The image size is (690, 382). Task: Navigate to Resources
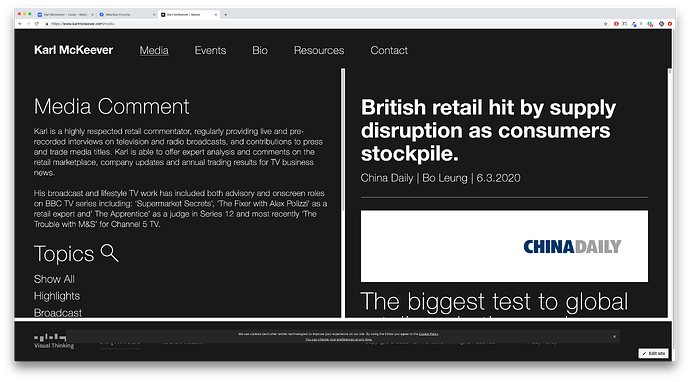point(319,51)
